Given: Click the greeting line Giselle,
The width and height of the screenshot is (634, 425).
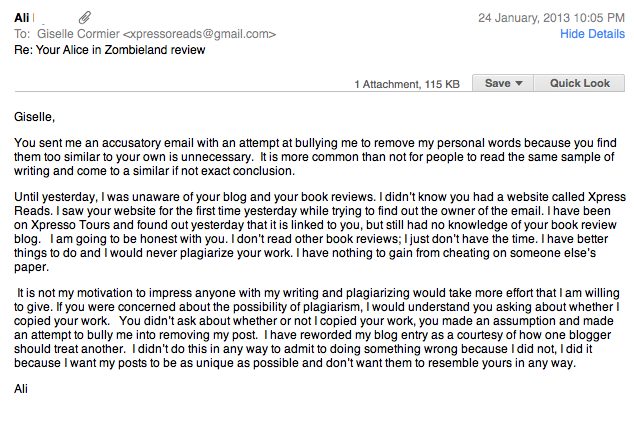Looking at the screenshot, I should [x=34, y=117].
